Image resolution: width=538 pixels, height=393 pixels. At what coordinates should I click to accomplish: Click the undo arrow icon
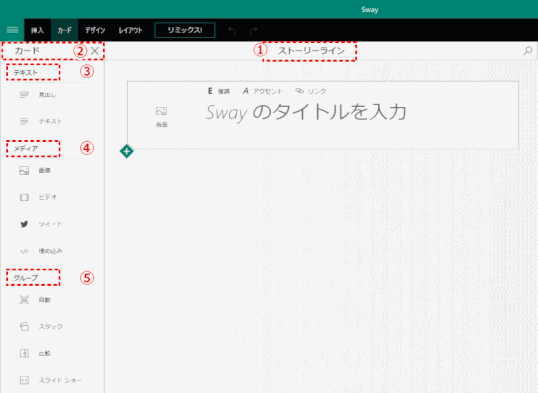[232, 31]
